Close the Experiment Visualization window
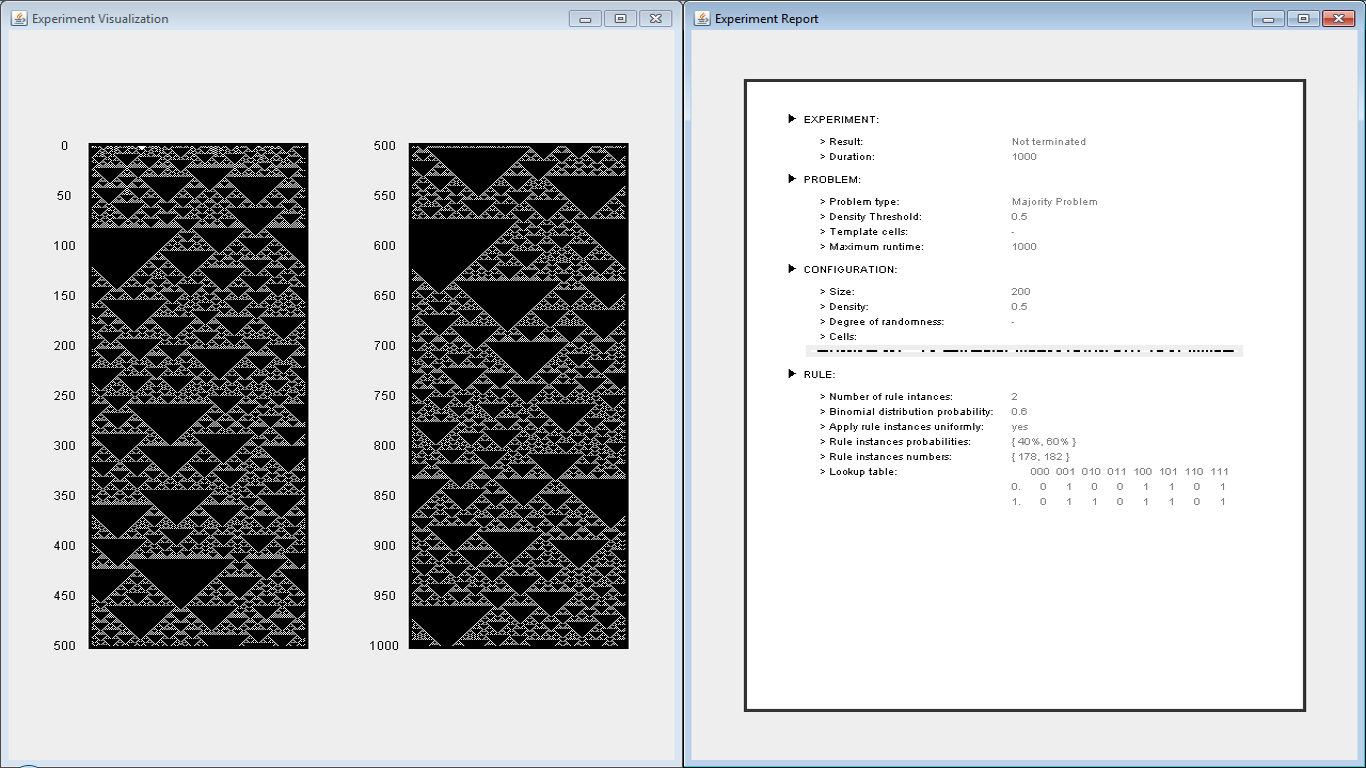This screenshot has width=1366, height=768. pos(655,19)
